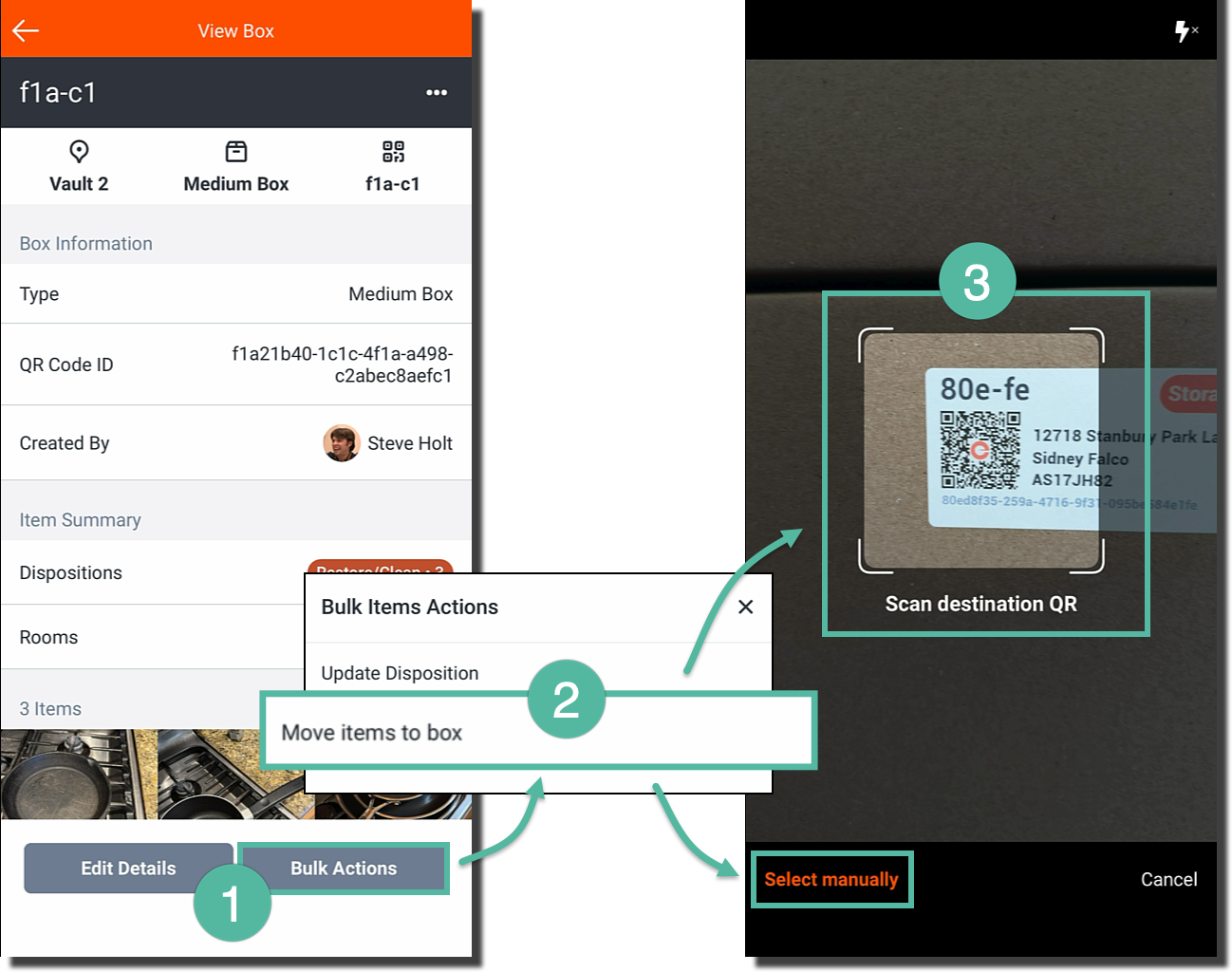Viewport: 1232px width, 972px height.
Task: Tap the 3 Items section heading
Action: [50, 709]
